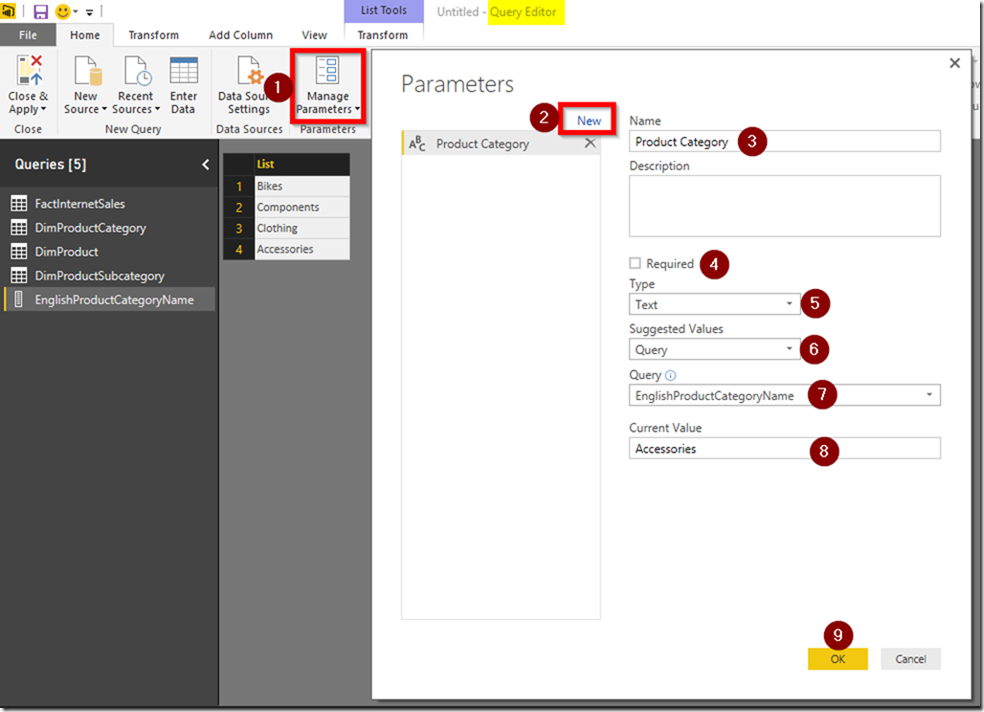
Task: Click the smiley feedback icon
Action: [x=63, y=11]
